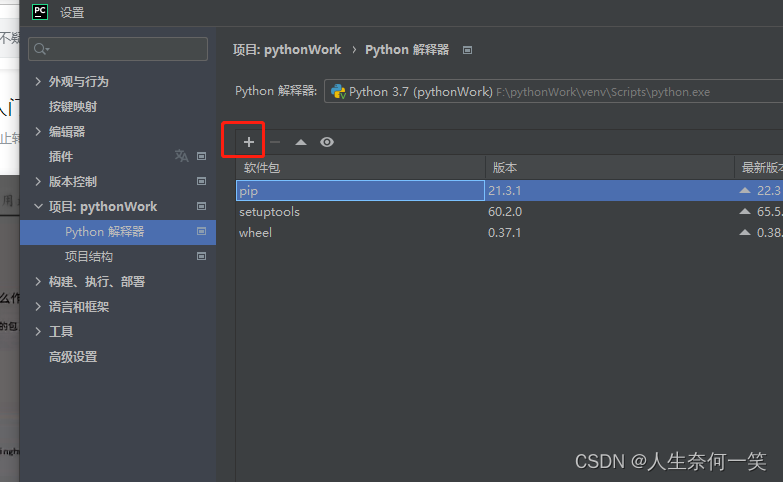This screenshot has width=783, height=482.
Task: Click the minus uninstall package icon
Action: (x=275, y=142)
